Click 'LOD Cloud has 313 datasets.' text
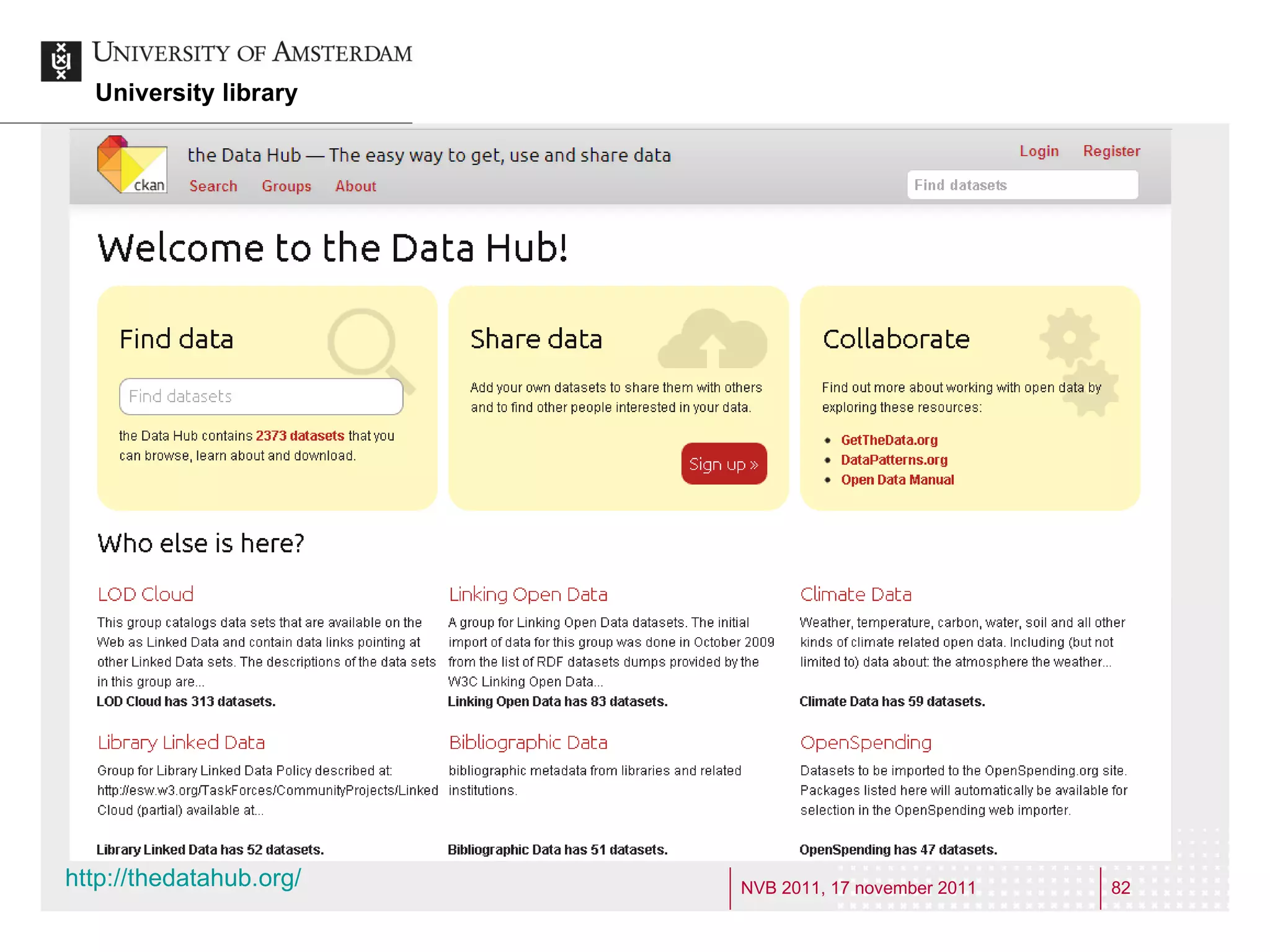The image size is (1270, 952). 186,702
